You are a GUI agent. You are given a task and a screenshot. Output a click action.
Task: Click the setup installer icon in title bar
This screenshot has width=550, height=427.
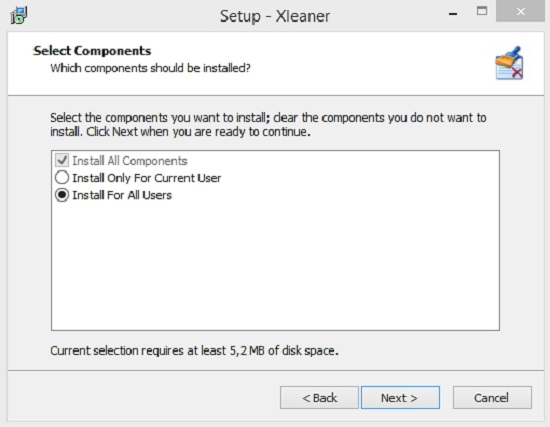(19, 15)
